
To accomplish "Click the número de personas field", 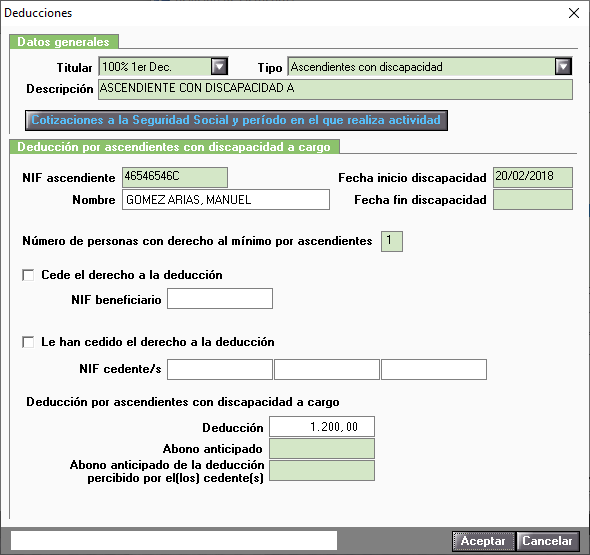I will point(392,241).
